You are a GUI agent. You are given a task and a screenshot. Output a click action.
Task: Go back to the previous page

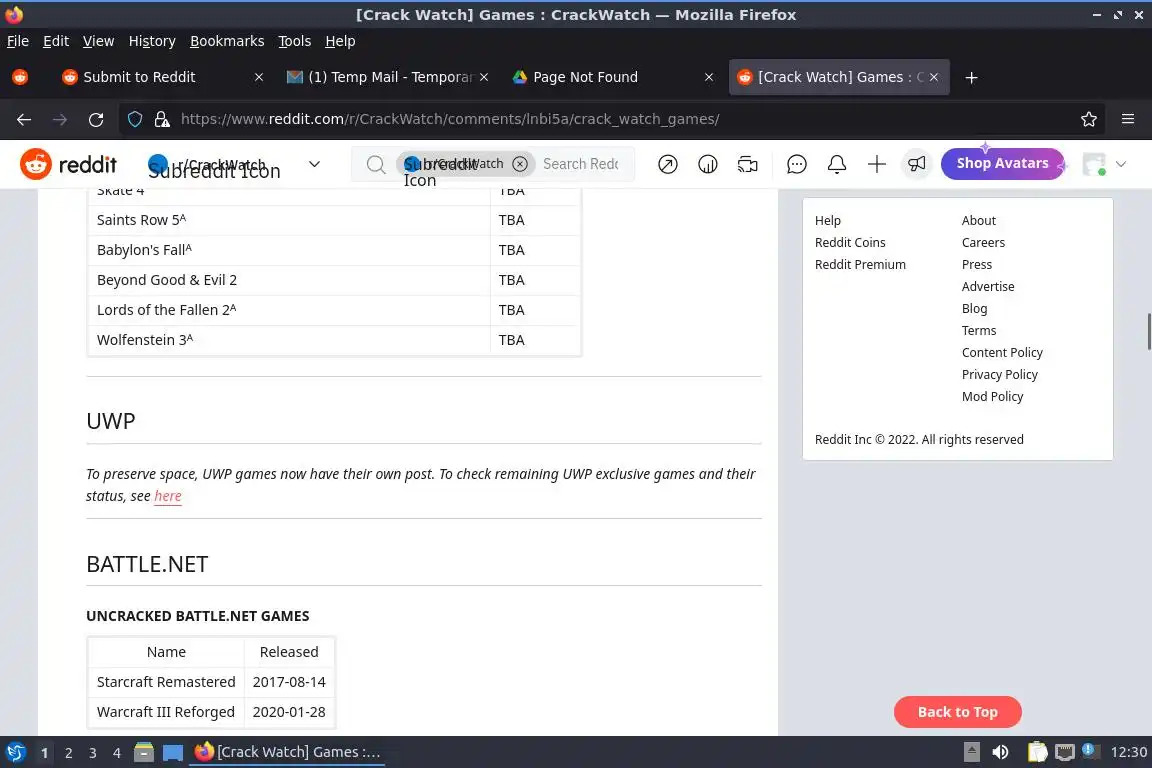(x=24, y=119)
